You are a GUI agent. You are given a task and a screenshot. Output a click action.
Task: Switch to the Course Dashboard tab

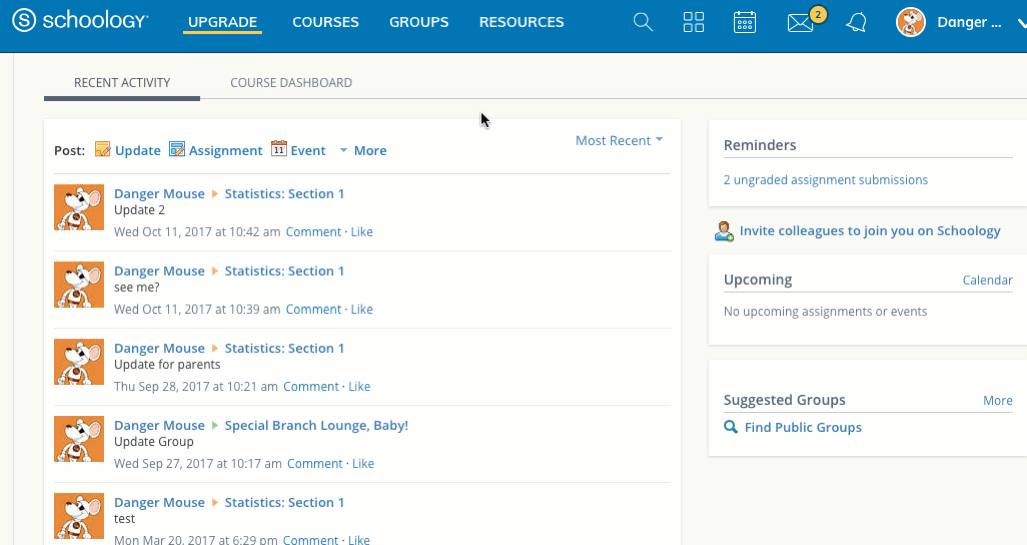click(x=291, y=83)
